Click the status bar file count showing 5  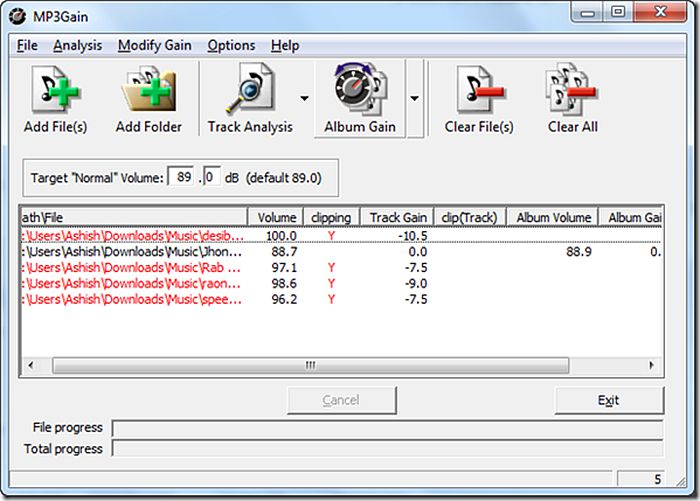point(641,479)
